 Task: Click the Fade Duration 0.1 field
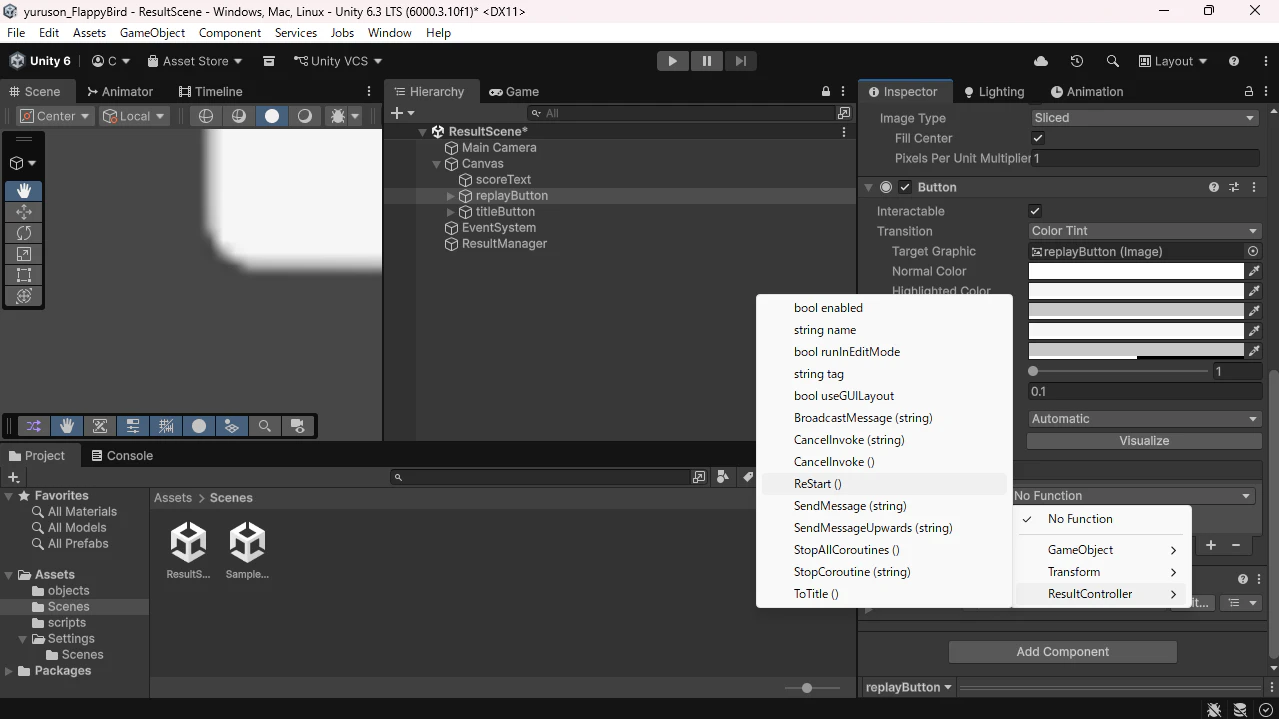coord(1144,392)
